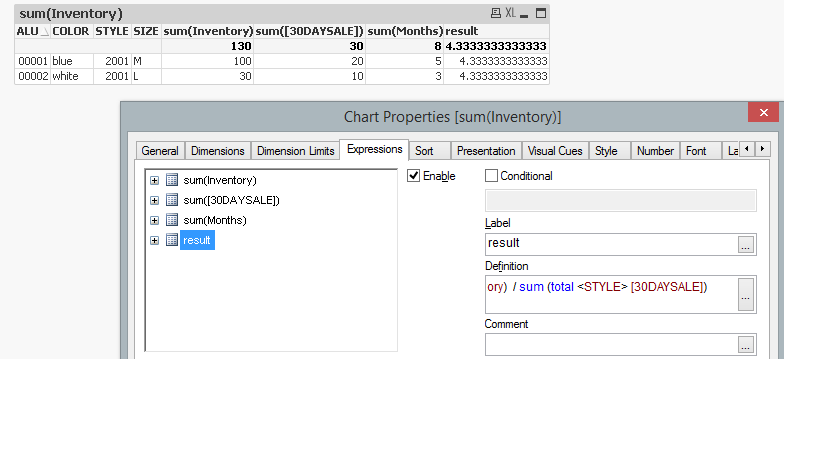Viewport: 819px width, 460px height.
Task: Select ALU value 00001 in the table
Action: 32,61
